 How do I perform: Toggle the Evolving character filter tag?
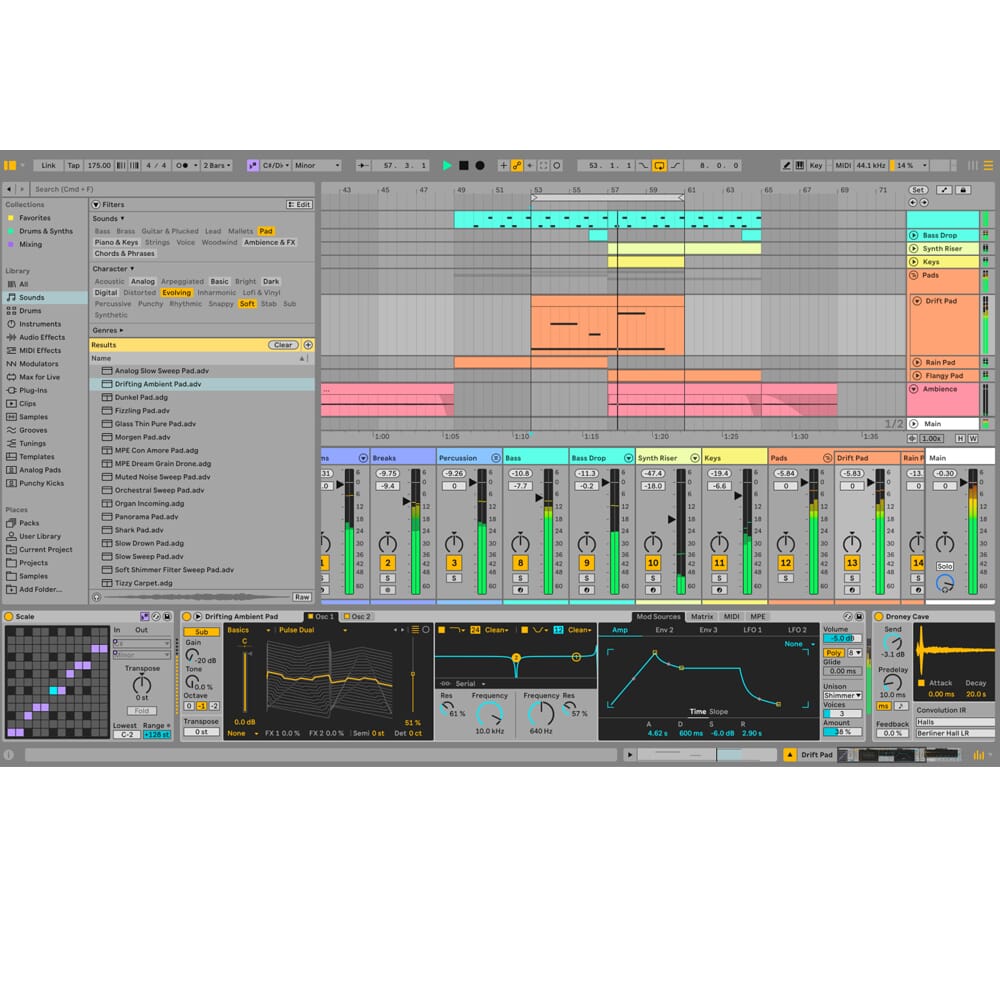(176, 293)
